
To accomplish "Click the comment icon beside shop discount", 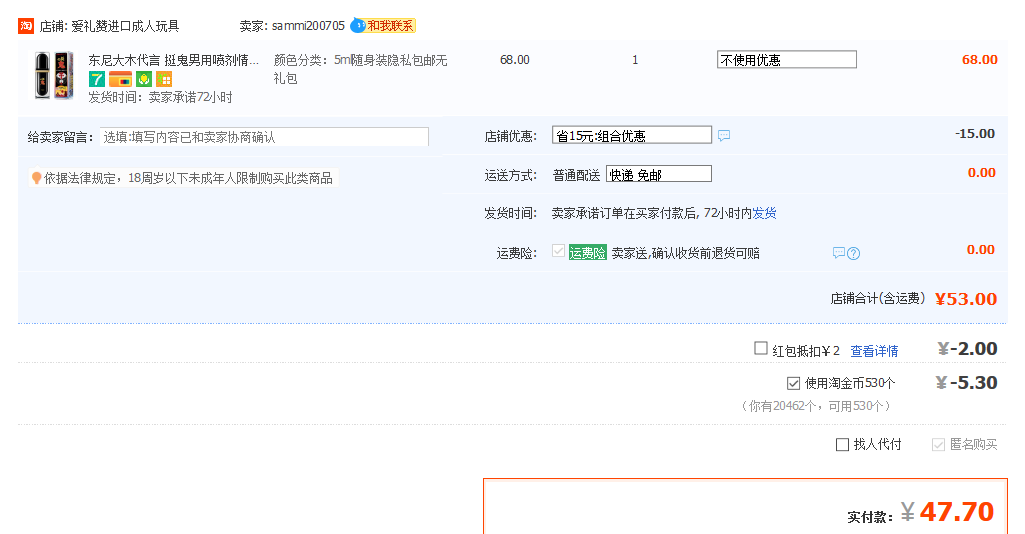I will tap(724, 136).
